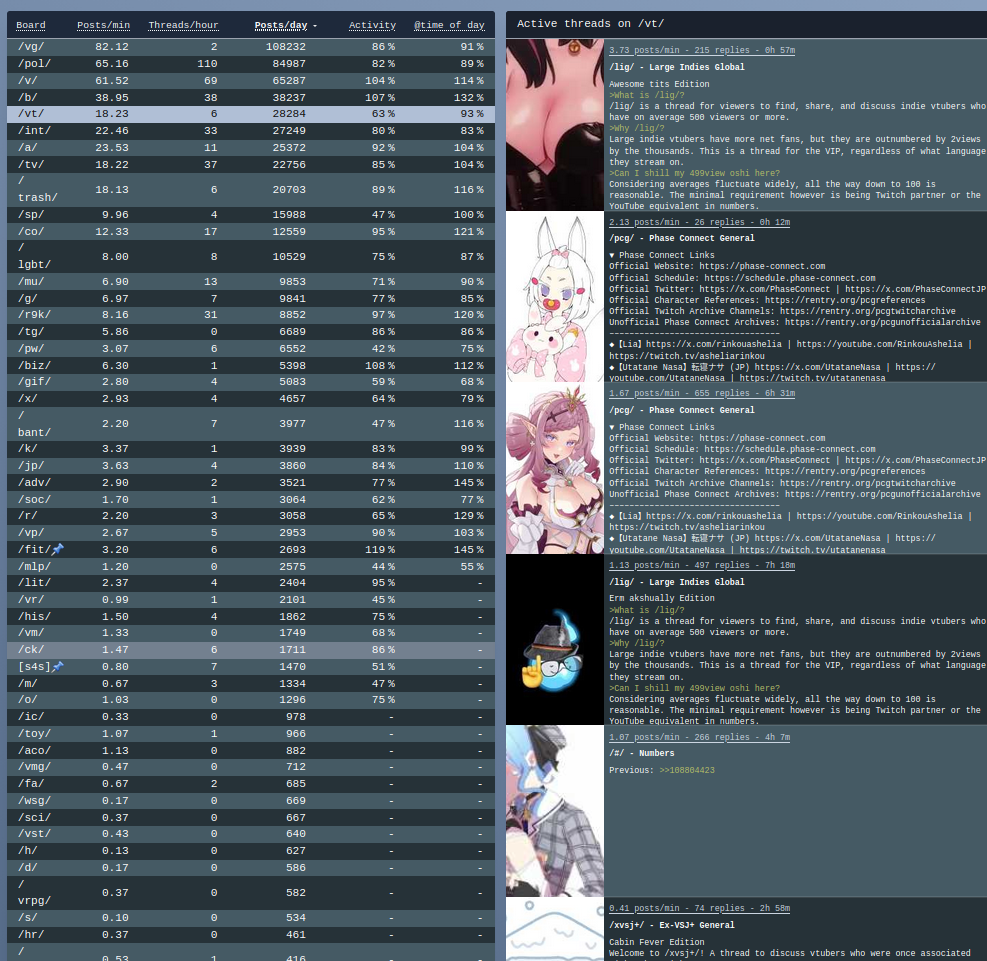Open thread stats link 1.13 posts/min
The image size is (987, 961).
tap(702, 565)
